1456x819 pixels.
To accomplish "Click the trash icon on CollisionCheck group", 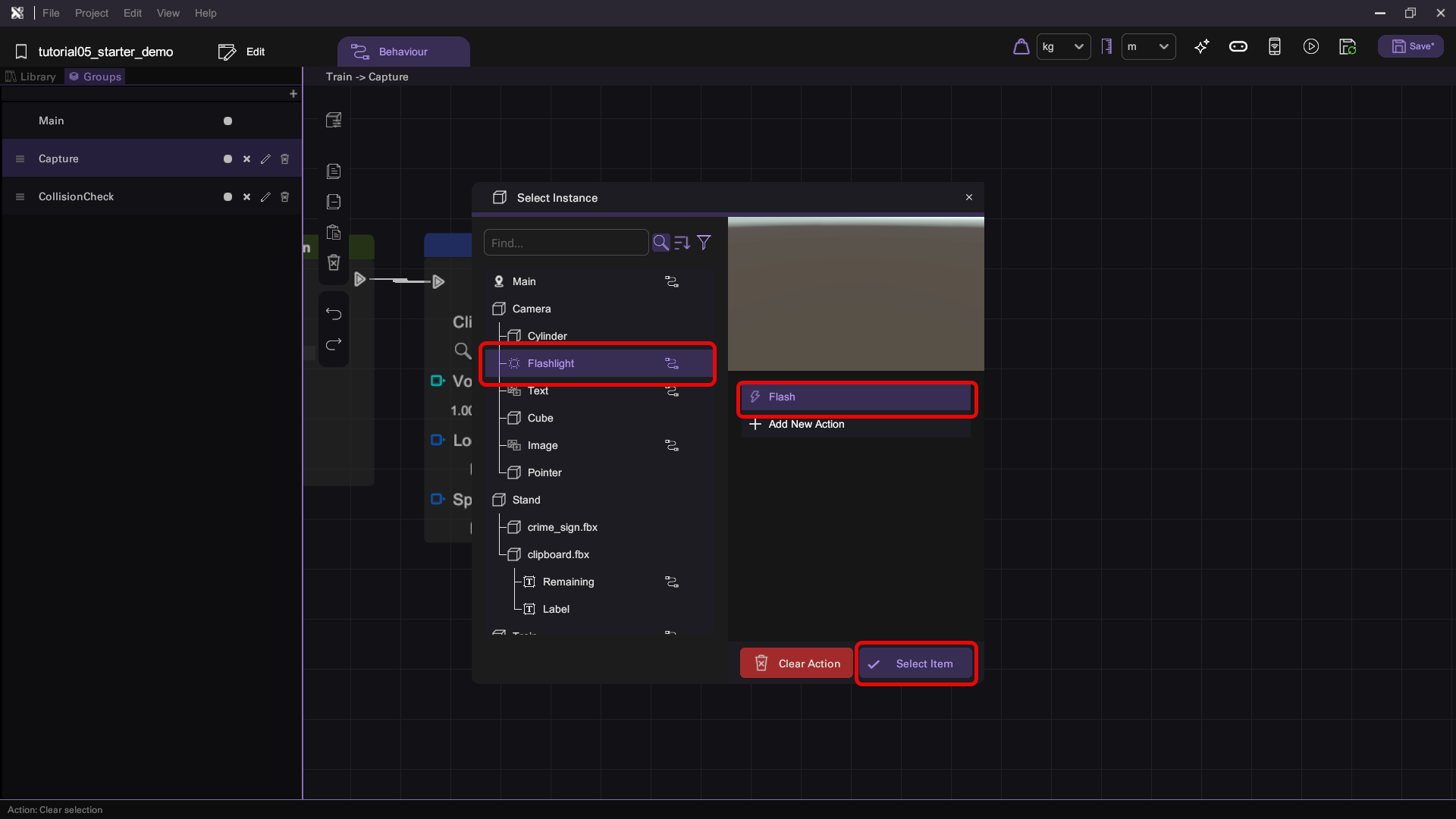I will point(285,196).
